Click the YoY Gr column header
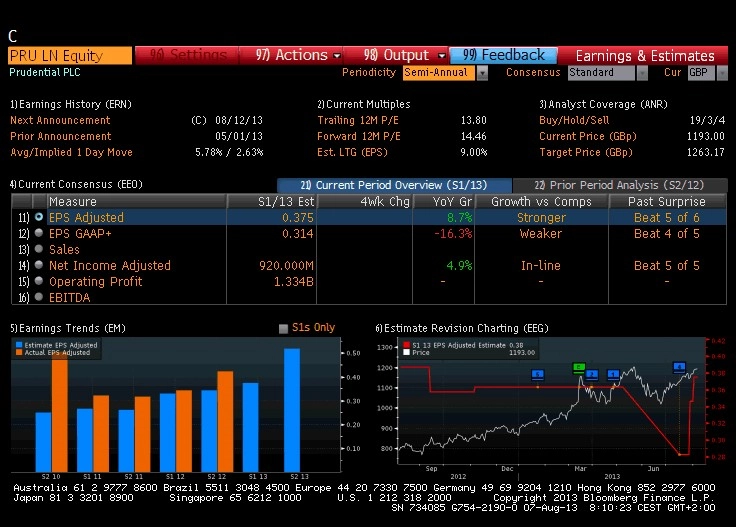Viewport: 736px width, 527px height. [x=444, y=201]
